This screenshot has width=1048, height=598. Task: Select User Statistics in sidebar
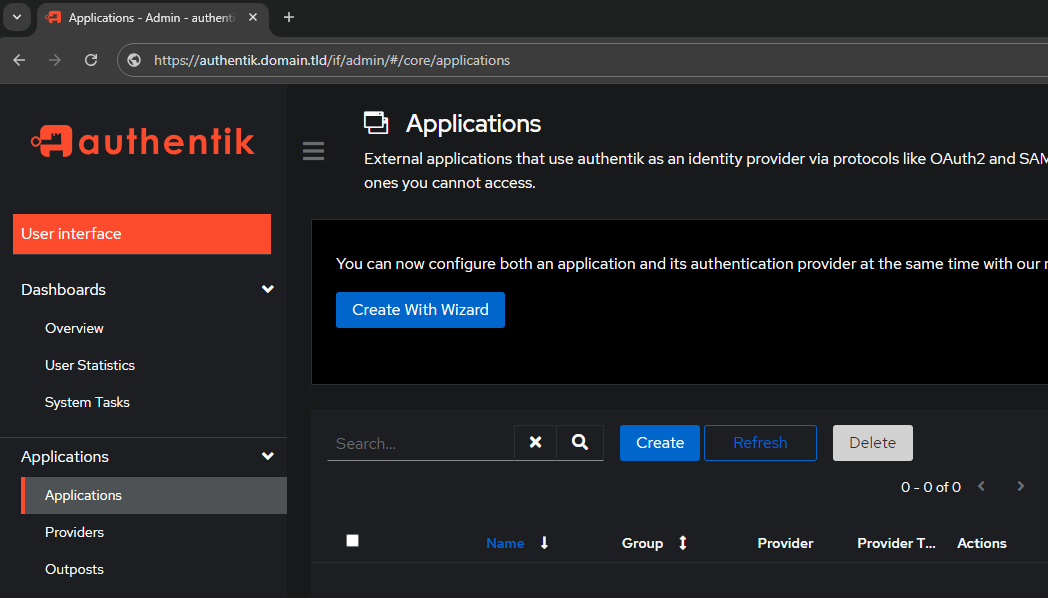coord(90,365)
